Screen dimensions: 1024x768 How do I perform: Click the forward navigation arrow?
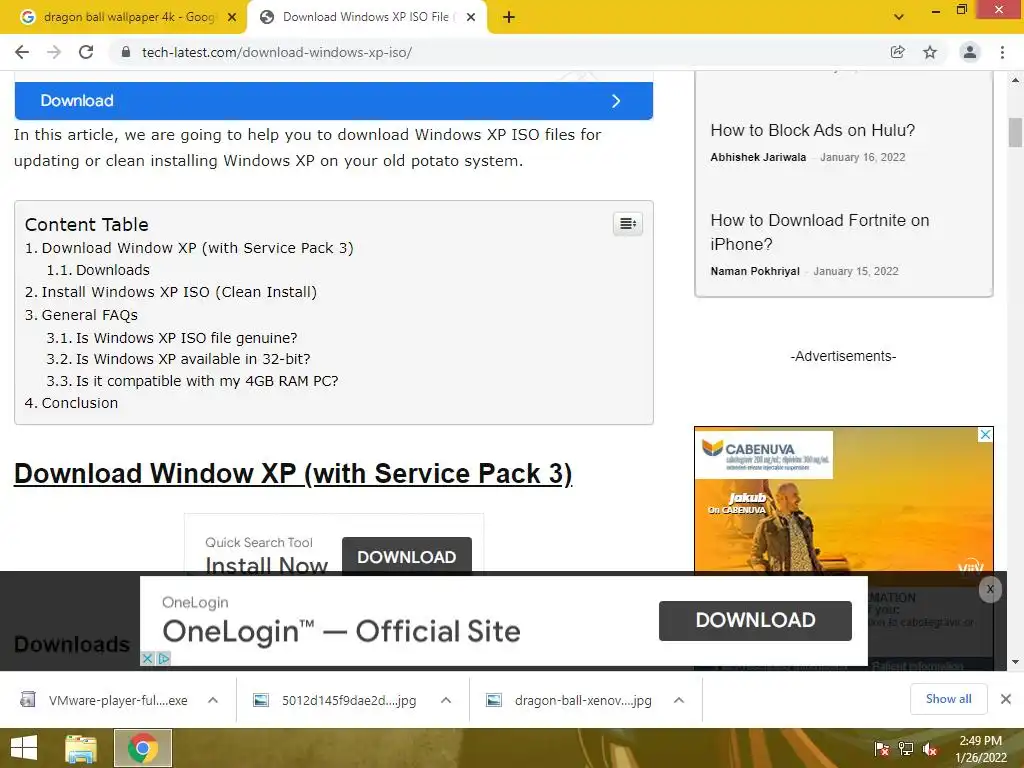click(x=54, y=52)
